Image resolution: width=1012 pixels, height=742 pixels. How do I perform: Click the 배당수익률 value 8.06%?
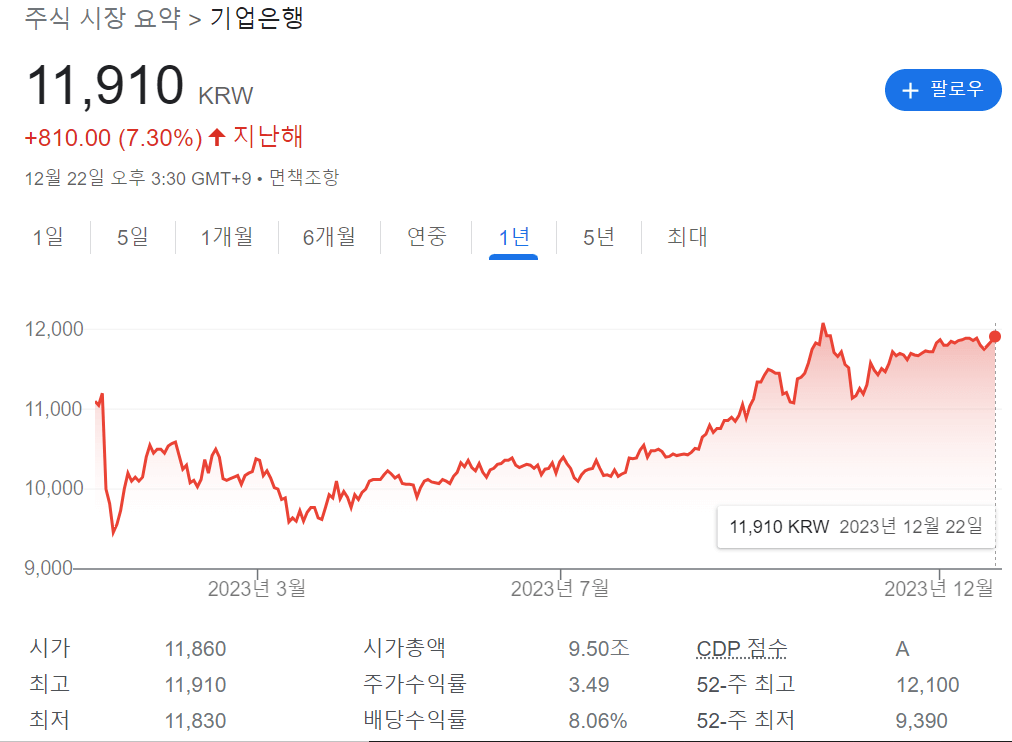click(x=597, y=719)
